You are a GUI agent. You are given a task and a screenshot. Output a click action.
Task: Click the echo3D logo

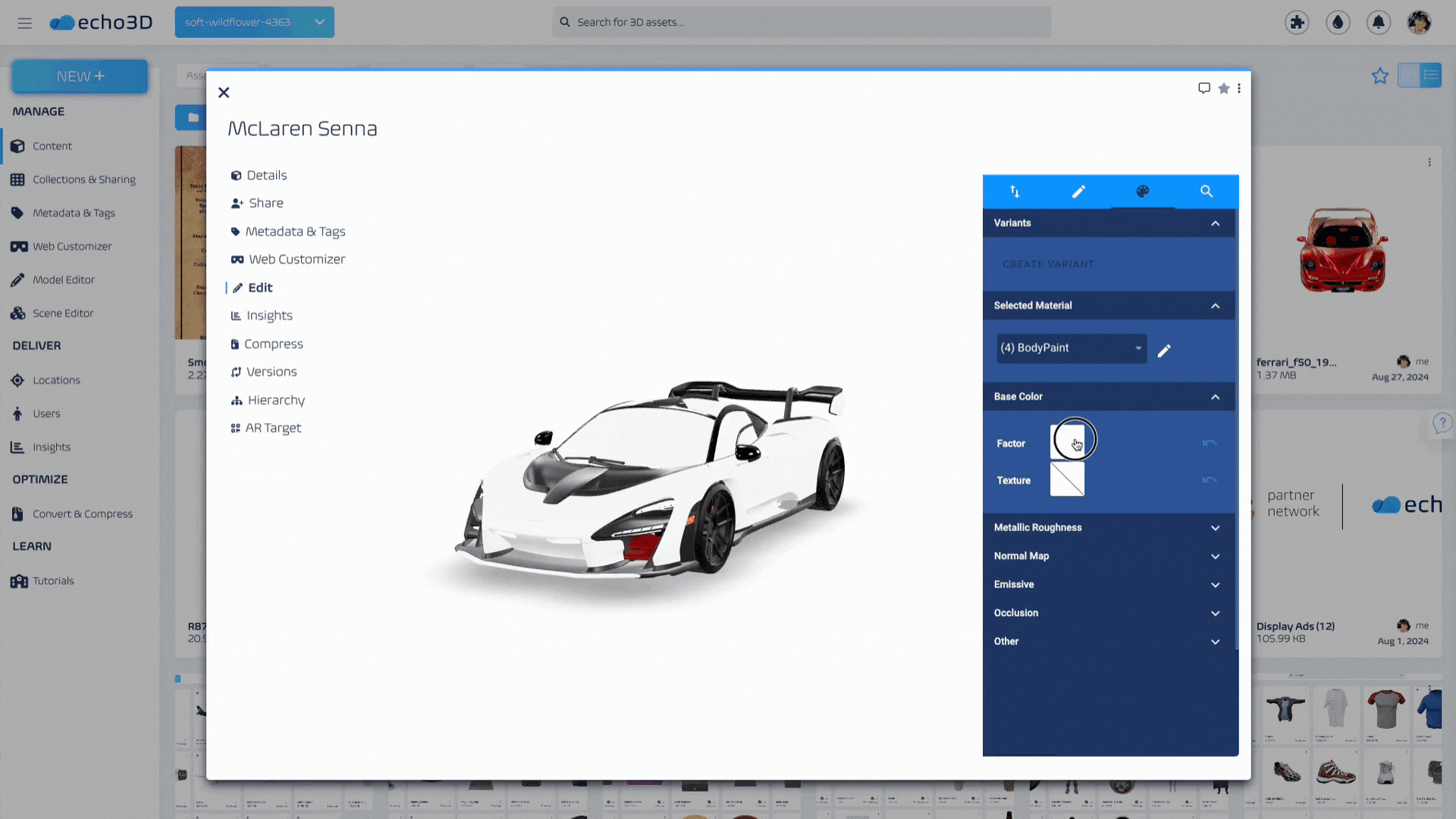click(x=101, y=23)
